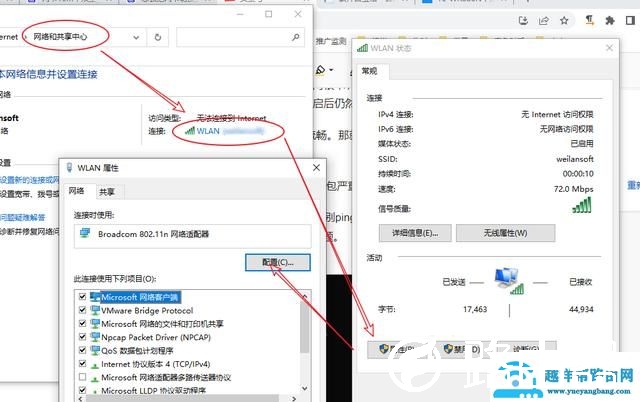Click the components list vertical scrollbar thumb

(304, 326)
